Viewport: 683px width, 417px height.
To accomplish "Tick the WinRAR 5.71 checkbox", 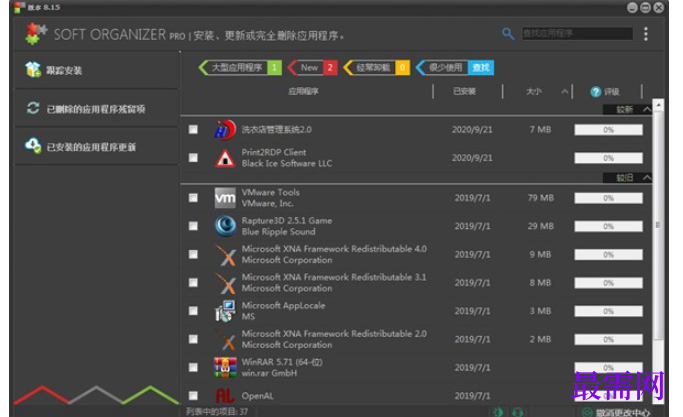I will [193, 367].
